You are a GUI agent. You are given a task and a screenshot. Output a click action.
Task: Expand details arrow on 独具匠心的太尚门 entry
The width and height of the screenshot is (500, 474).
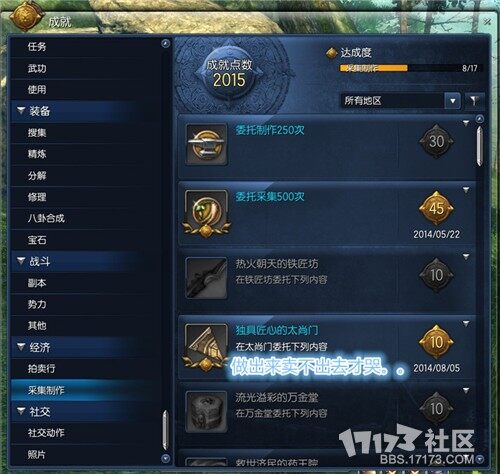point(466,323)
